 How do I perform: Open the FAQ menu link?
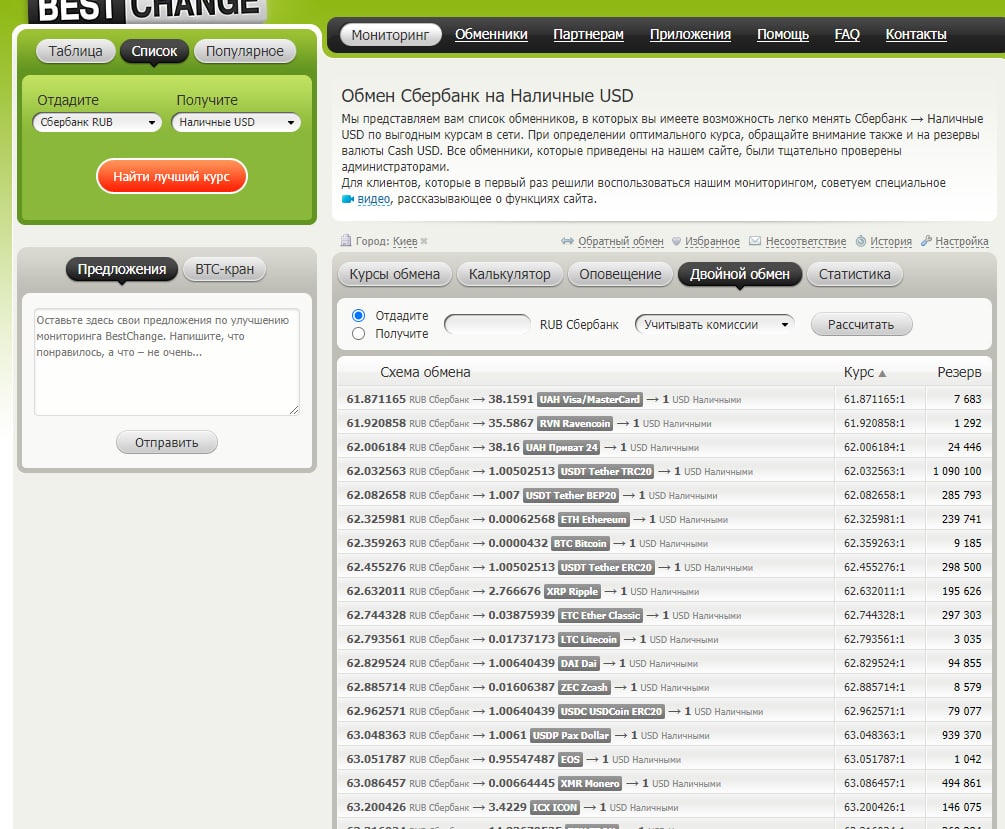coord(847,35)
